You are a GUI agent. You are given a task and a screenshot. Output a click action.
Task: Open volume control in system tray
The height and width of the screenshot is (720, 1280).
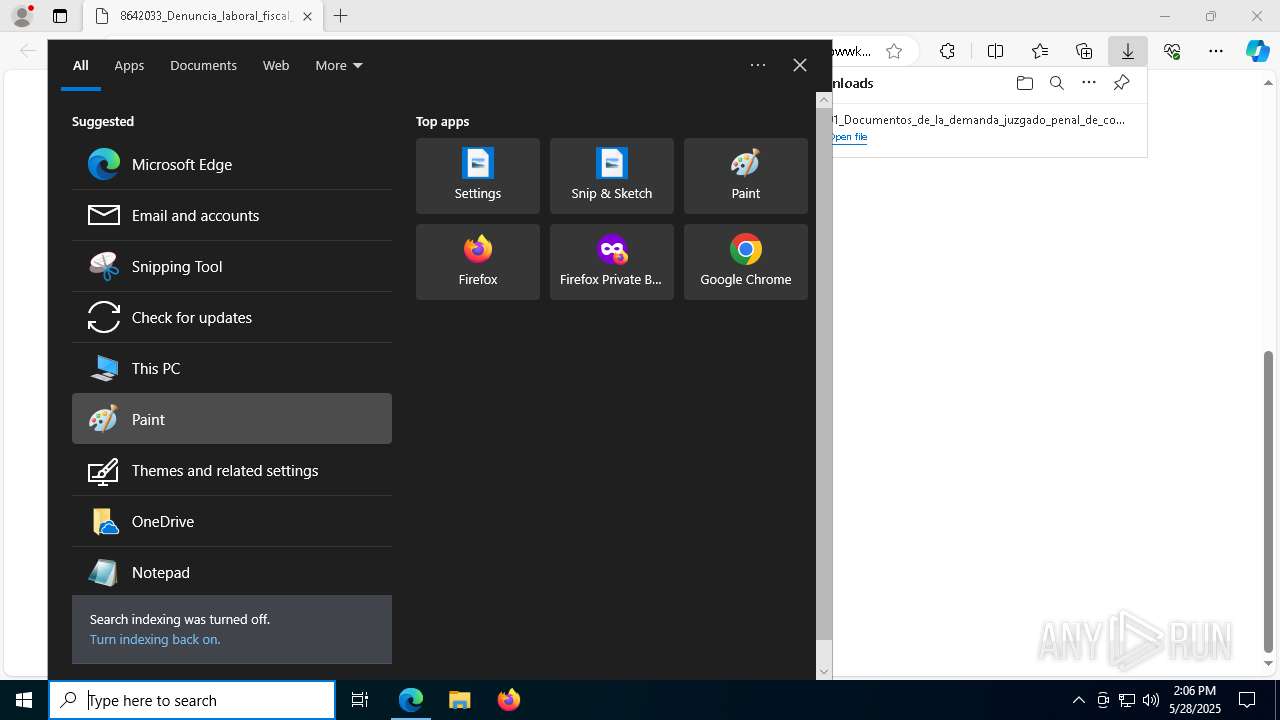(x=1151, y=700)
